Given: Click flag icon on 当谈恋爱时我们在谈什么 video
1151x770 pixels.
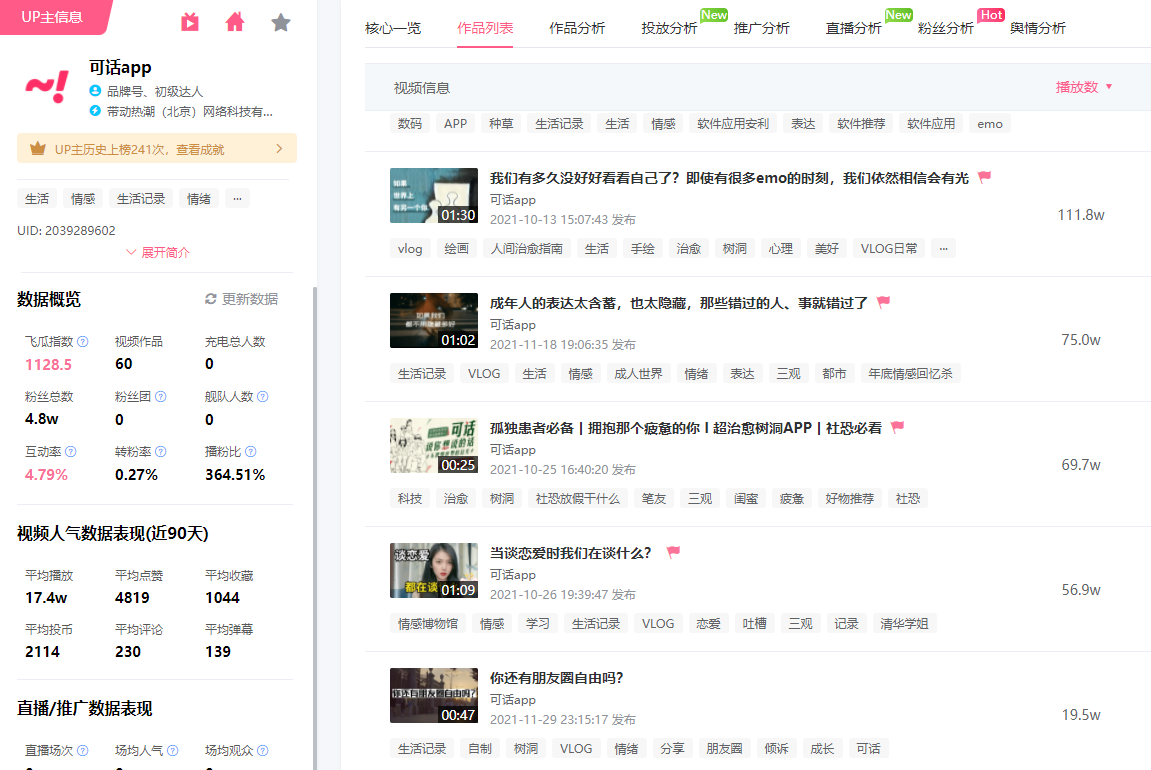Looking at the screenshot, I should [673, 552].
